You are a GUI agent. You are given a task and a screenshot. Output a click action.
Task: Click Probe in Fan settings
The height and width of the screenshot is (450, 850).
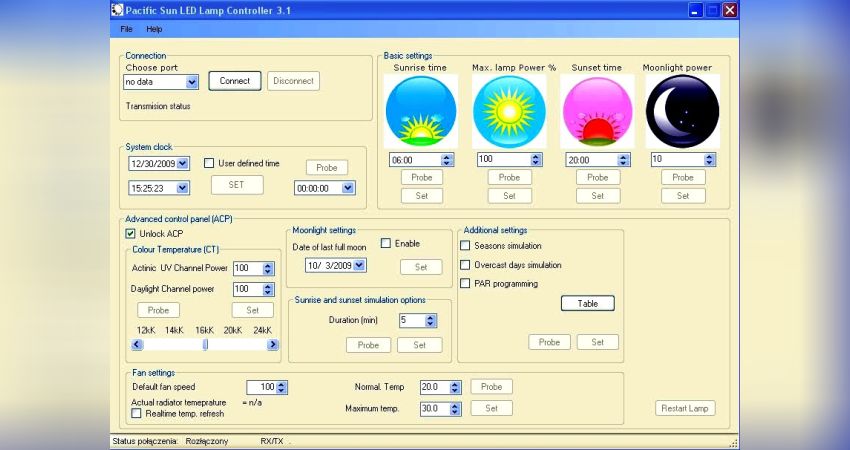(492, 387)
